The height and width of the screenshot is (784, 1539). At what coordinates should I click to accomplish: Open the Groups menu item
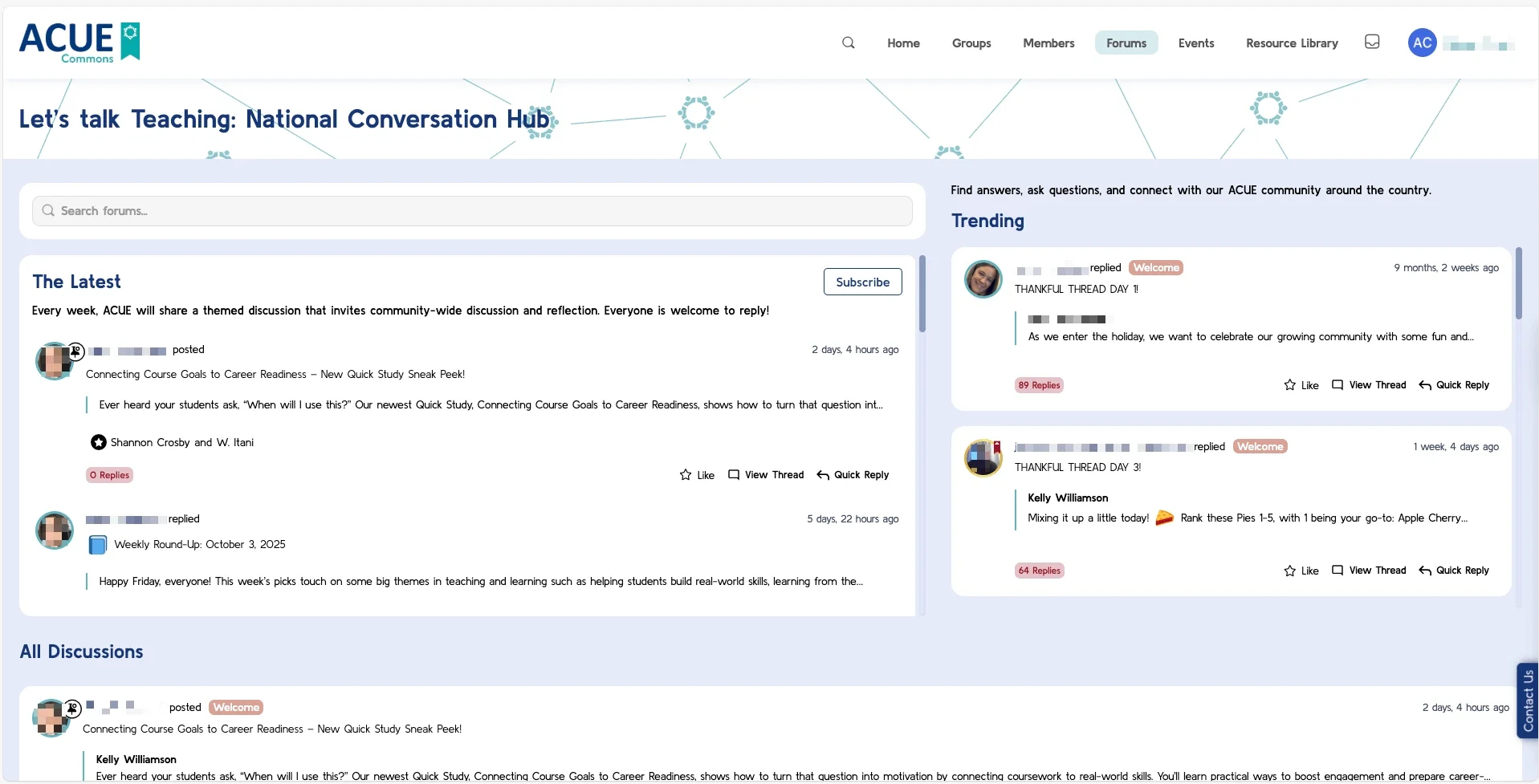(971, 43)
